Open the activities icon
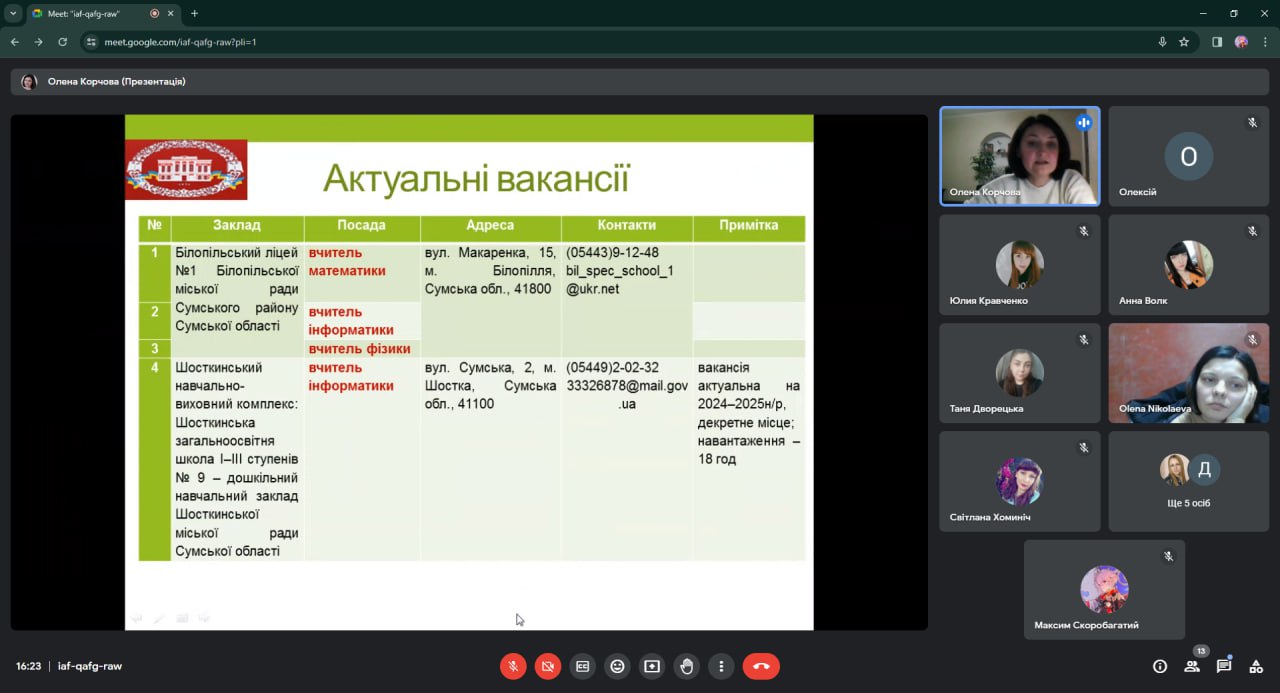 point(1256,666)
